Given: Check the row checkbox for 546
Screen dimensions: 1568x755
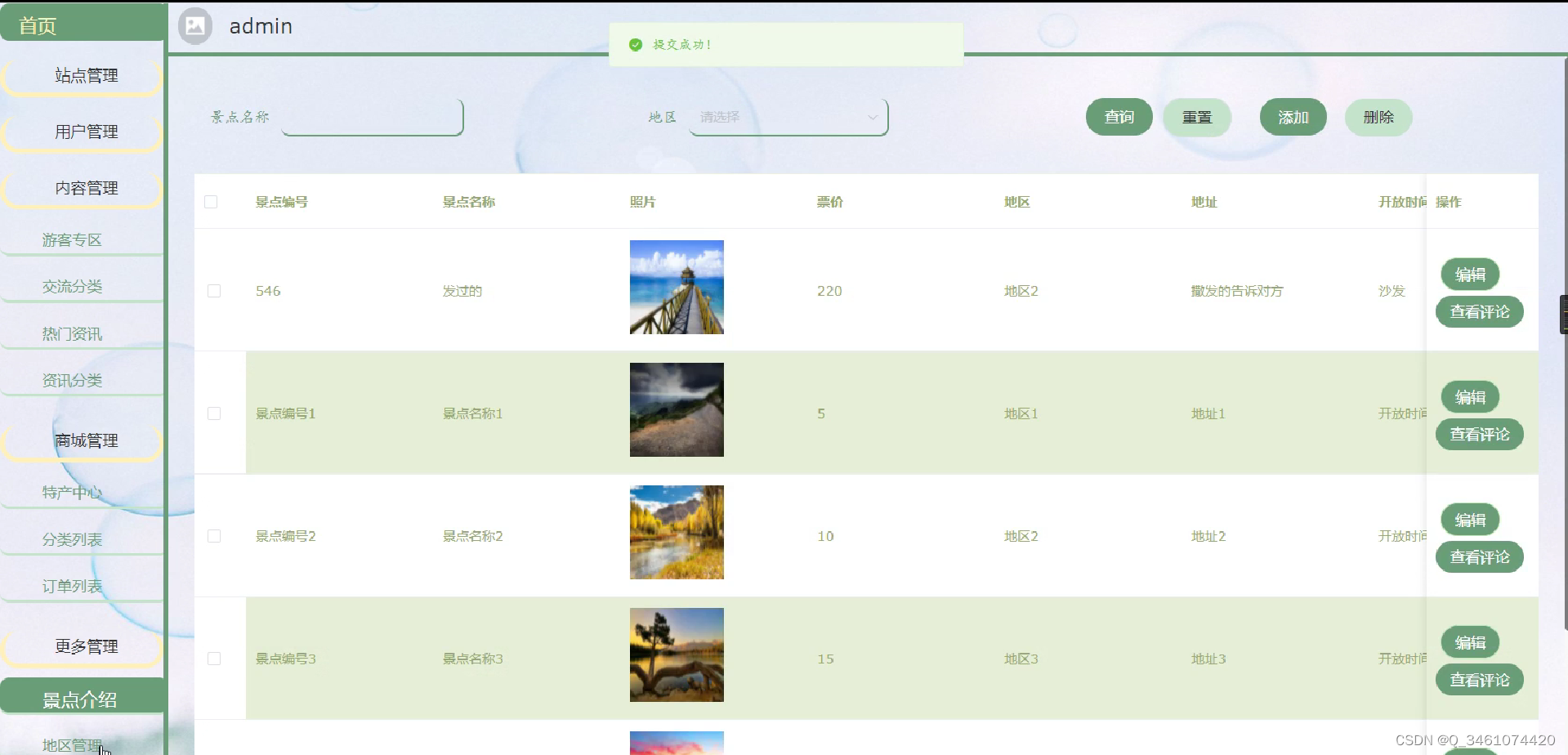Looking at the screenshot, I should pyautogui.click(x=214, y=291).
